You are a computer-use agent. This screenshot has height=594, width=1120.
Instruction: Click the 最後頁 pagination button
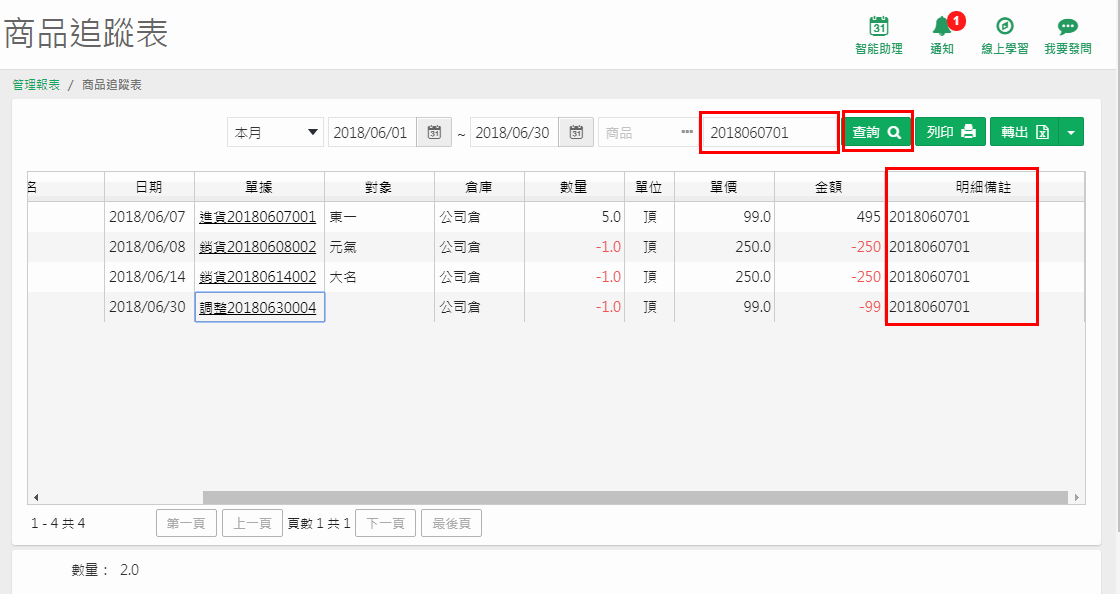tap(451, 523)
